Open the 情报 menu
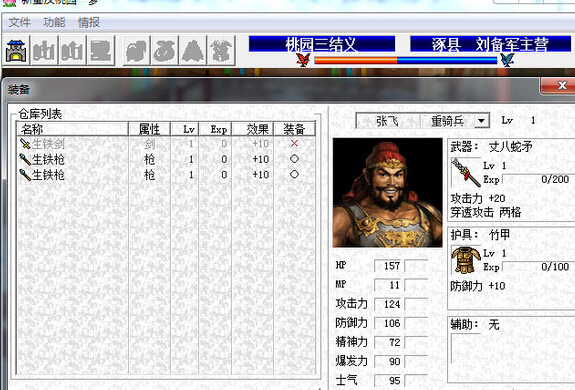The image size is (575, 390). click(88, 22)
